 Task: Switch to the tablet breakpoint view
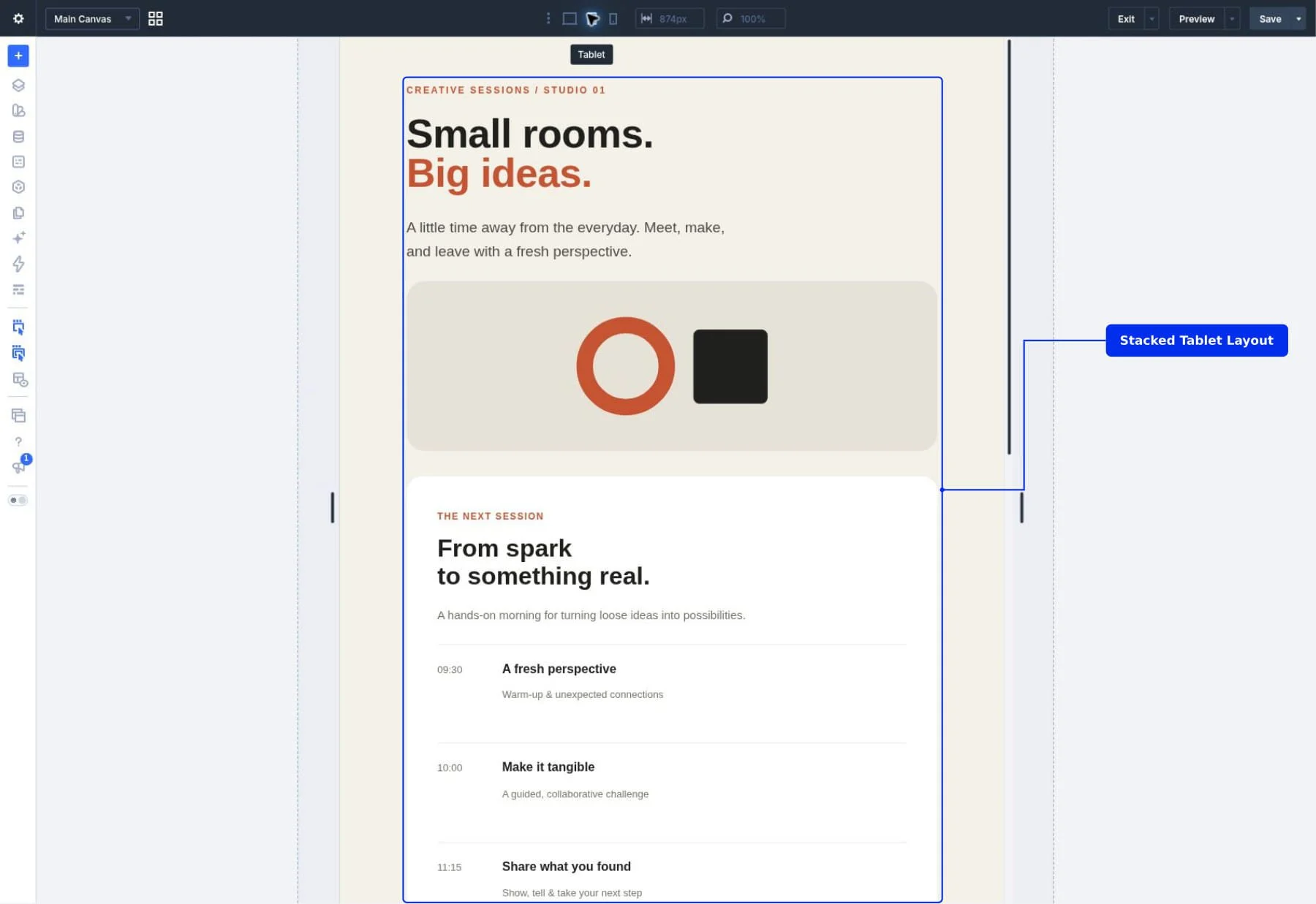pos(592,18)
